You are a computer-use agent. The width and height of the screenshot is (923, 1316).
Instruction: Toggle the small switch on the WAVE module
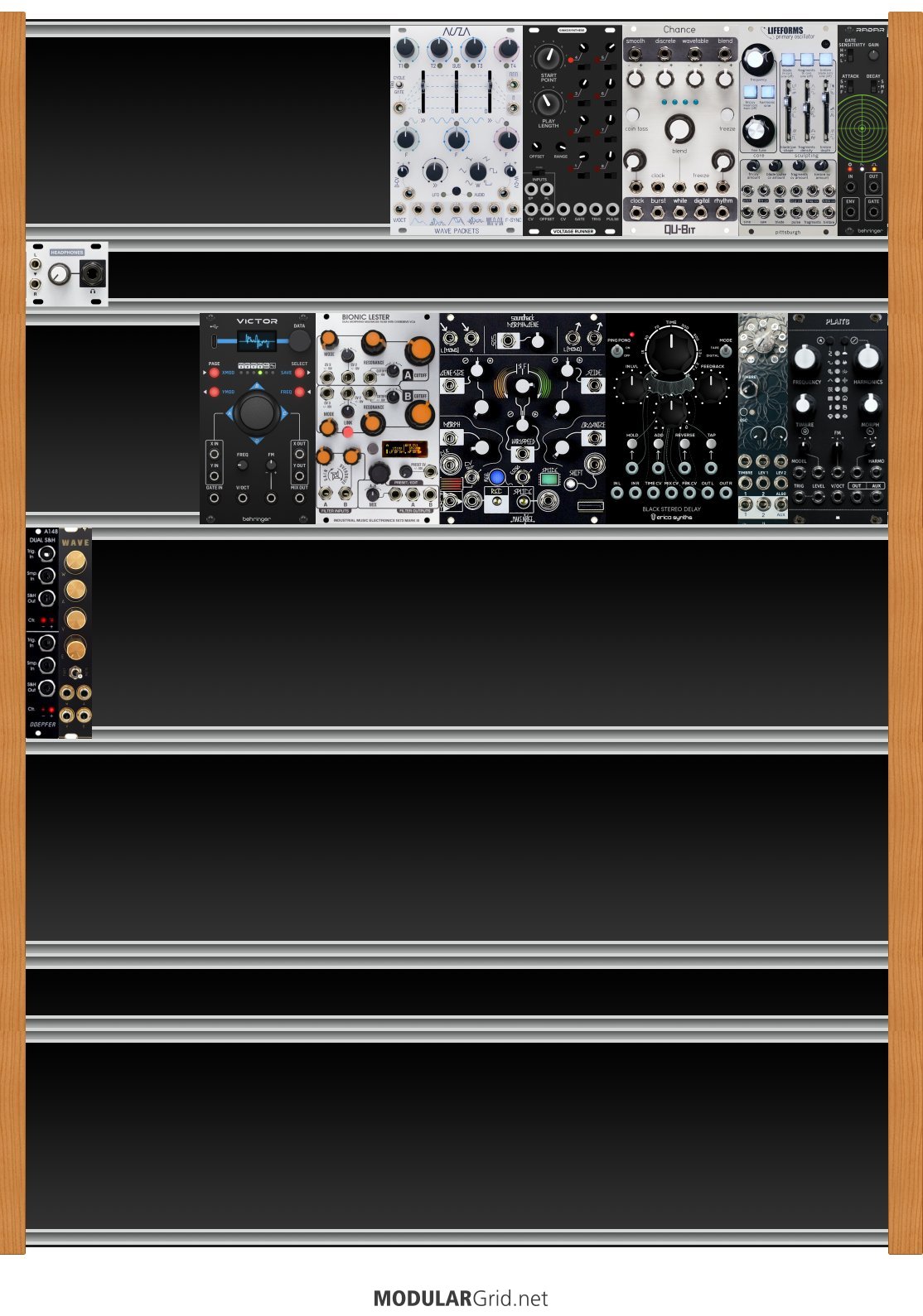point(75,673)
